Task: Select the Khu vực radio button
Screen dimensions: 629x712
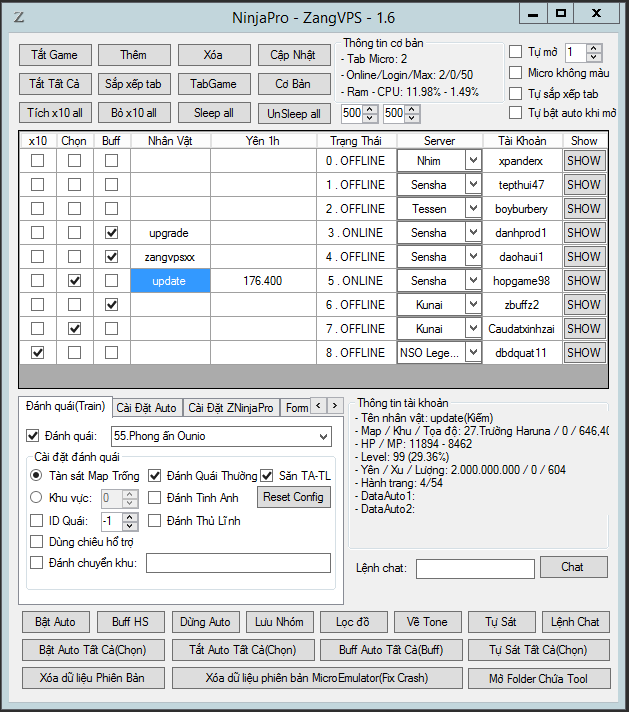Action: [x=37, y=497]
